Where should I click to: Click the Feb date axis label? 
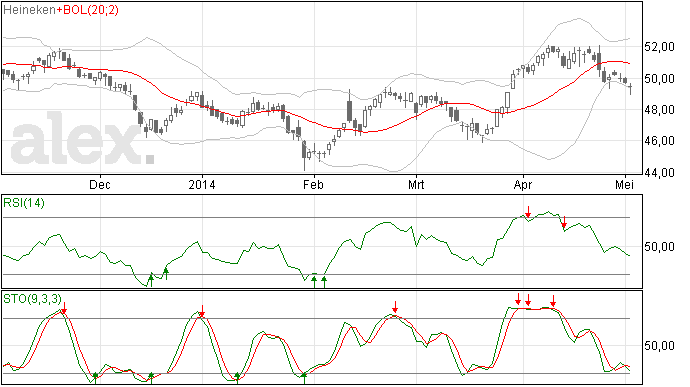[313, 184]
